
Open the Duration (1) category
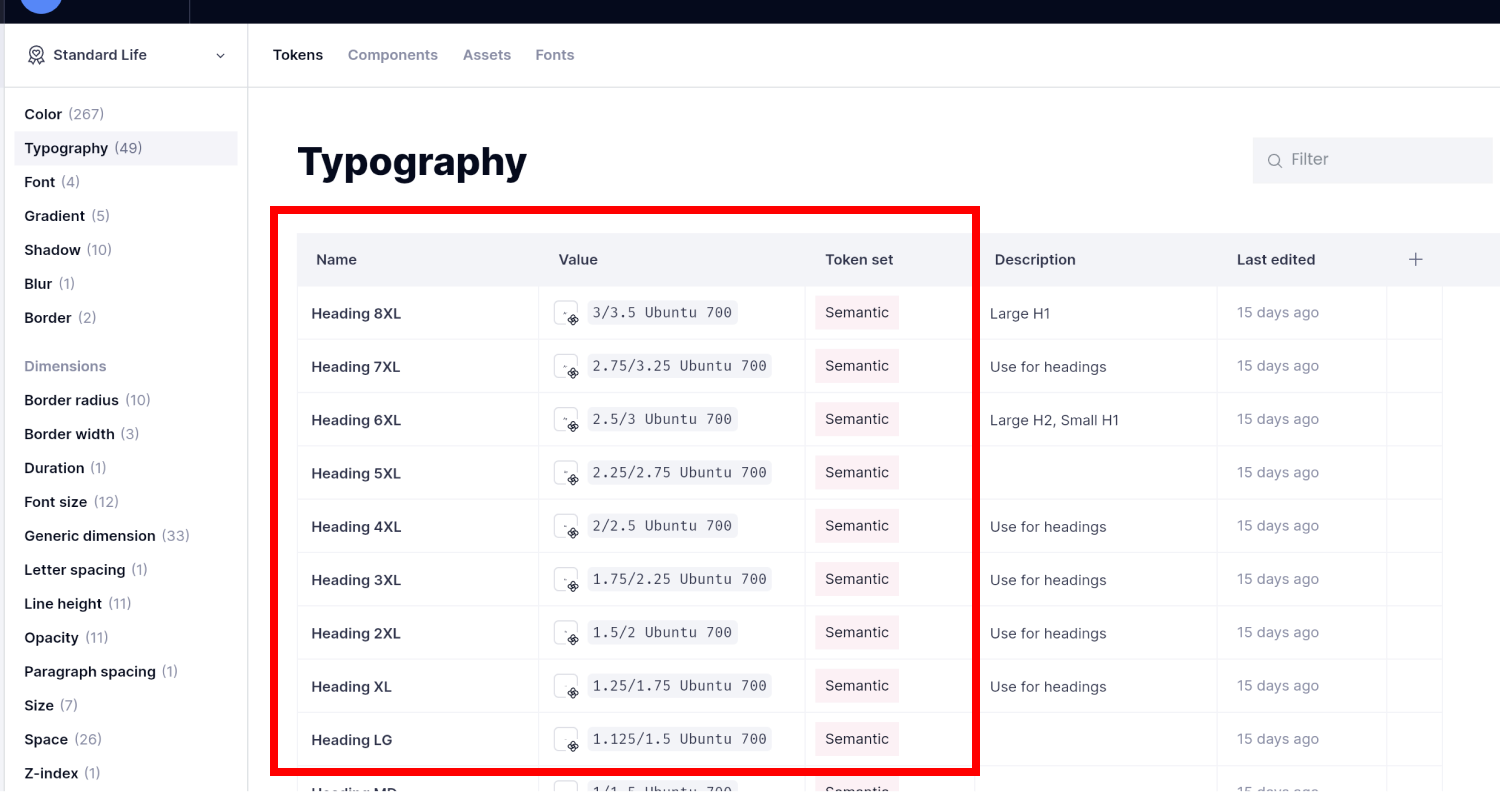(x=126, y=468)
